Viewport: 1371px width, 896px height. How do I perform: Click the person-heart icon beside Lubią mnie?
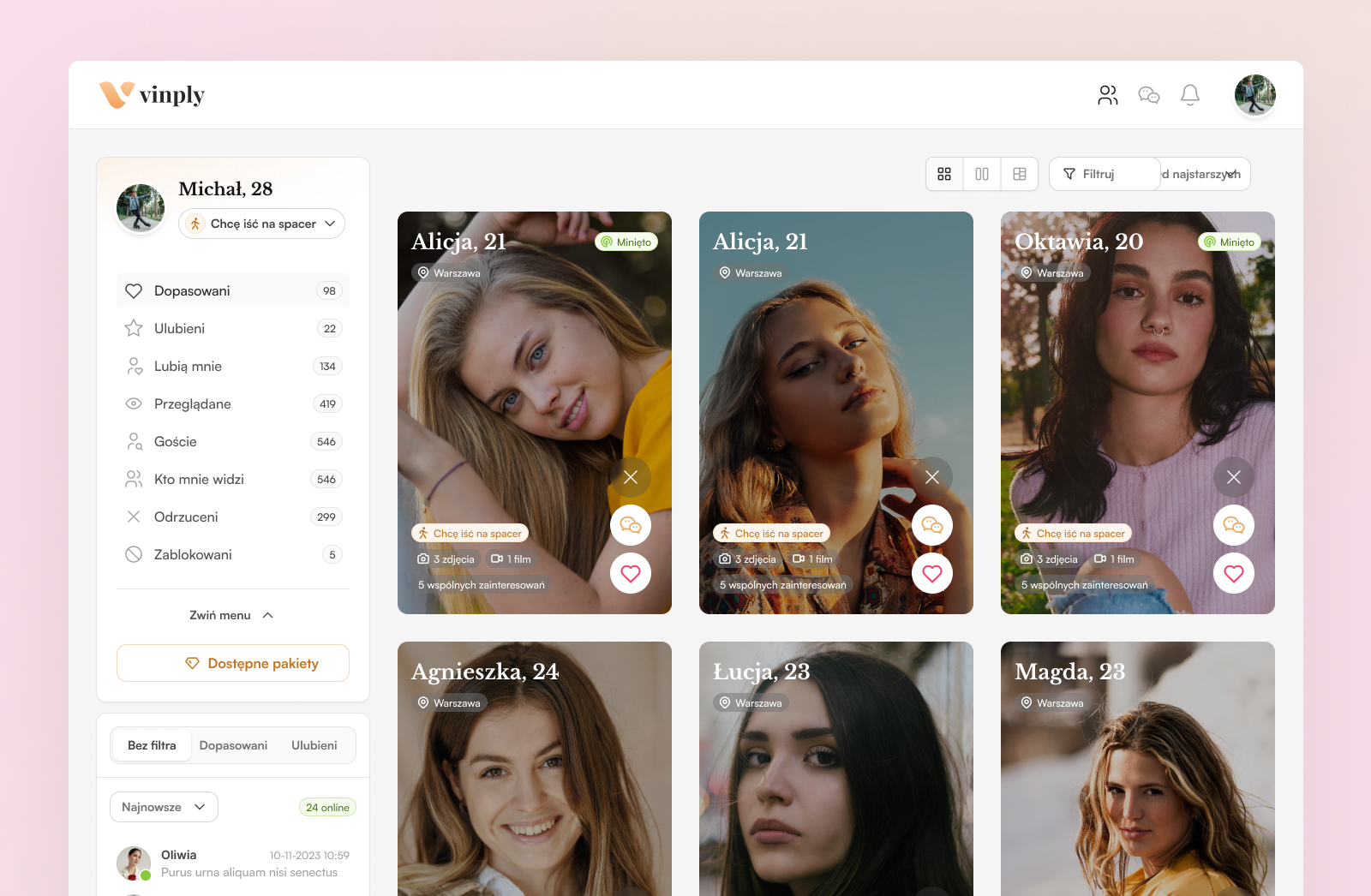pos(134,367)
